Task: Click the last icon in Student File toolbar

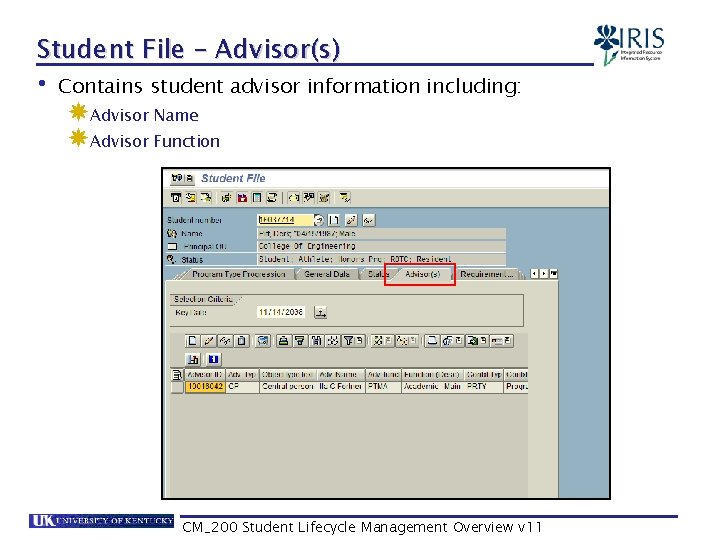Action: (344, 198)
